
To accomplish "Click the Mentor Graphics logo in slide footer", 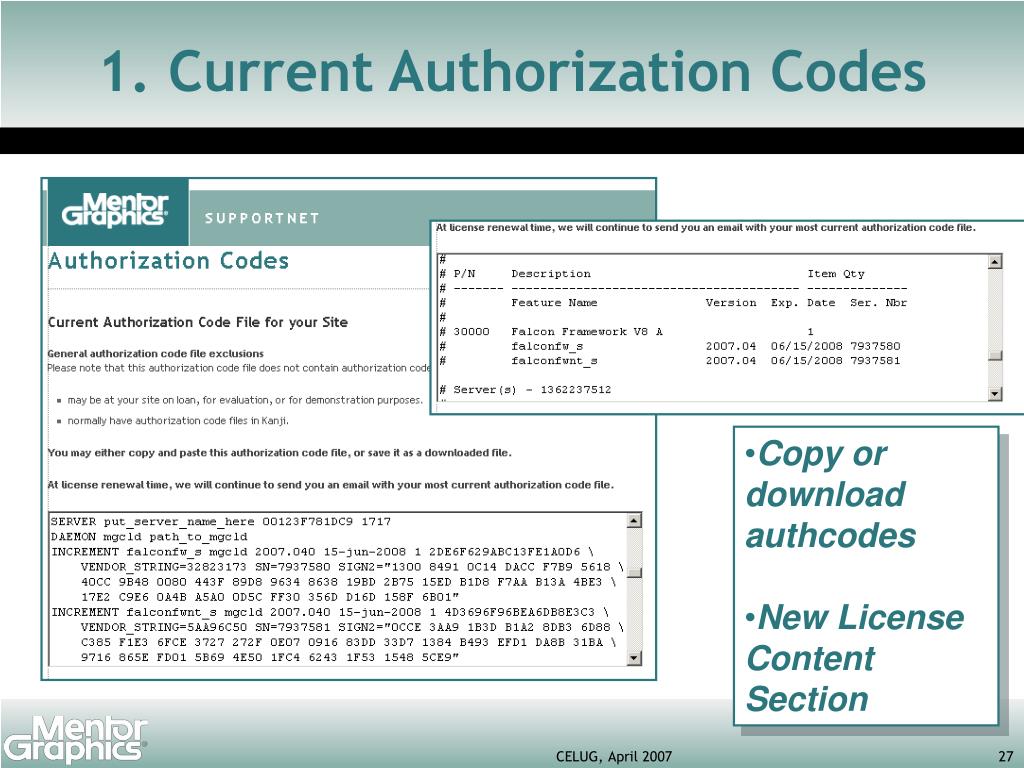I will pyautogui.click(x=74, y=741).
